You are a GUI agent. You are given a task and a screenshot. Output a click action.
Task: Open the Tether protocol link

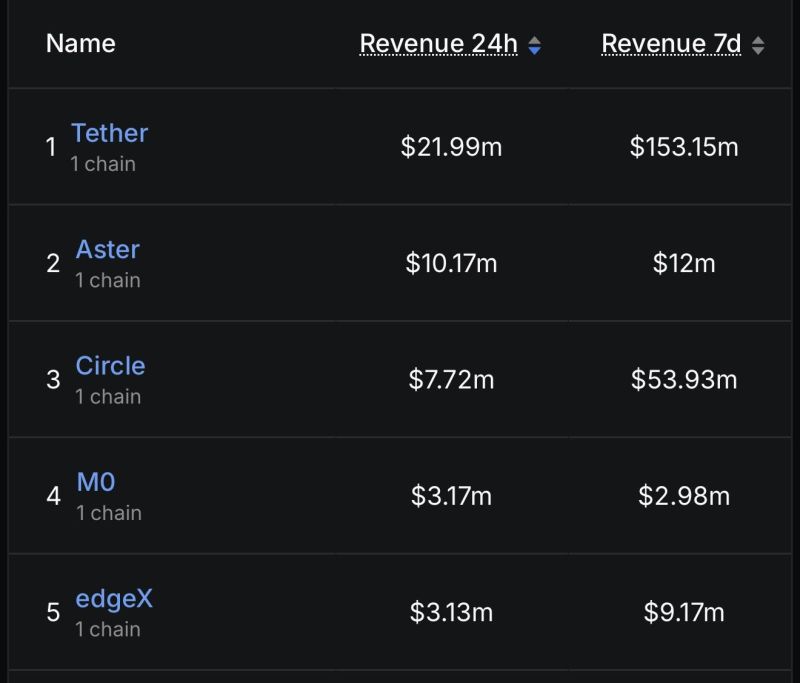(x=110, y=133)
